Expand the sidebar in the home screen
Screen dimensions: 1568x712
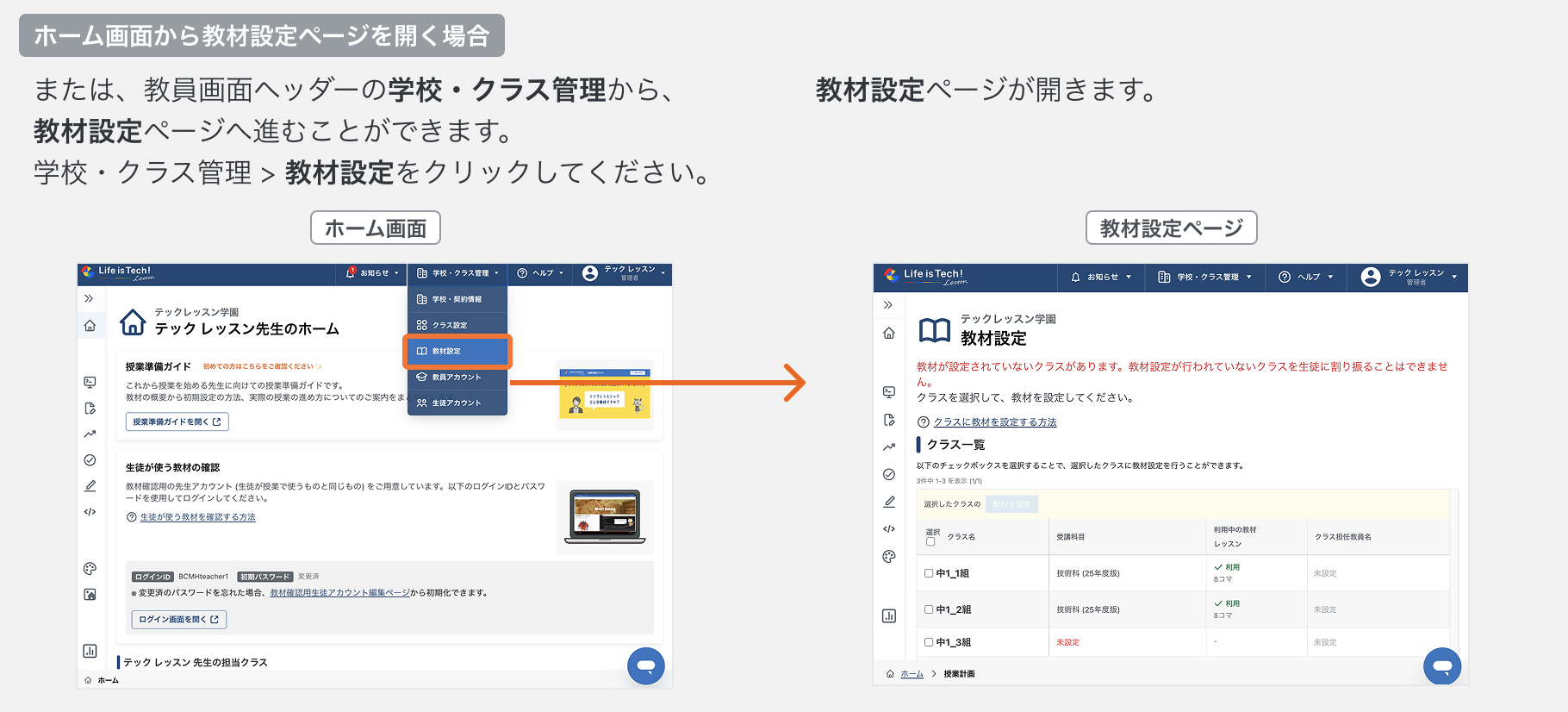tap(89, 298)
